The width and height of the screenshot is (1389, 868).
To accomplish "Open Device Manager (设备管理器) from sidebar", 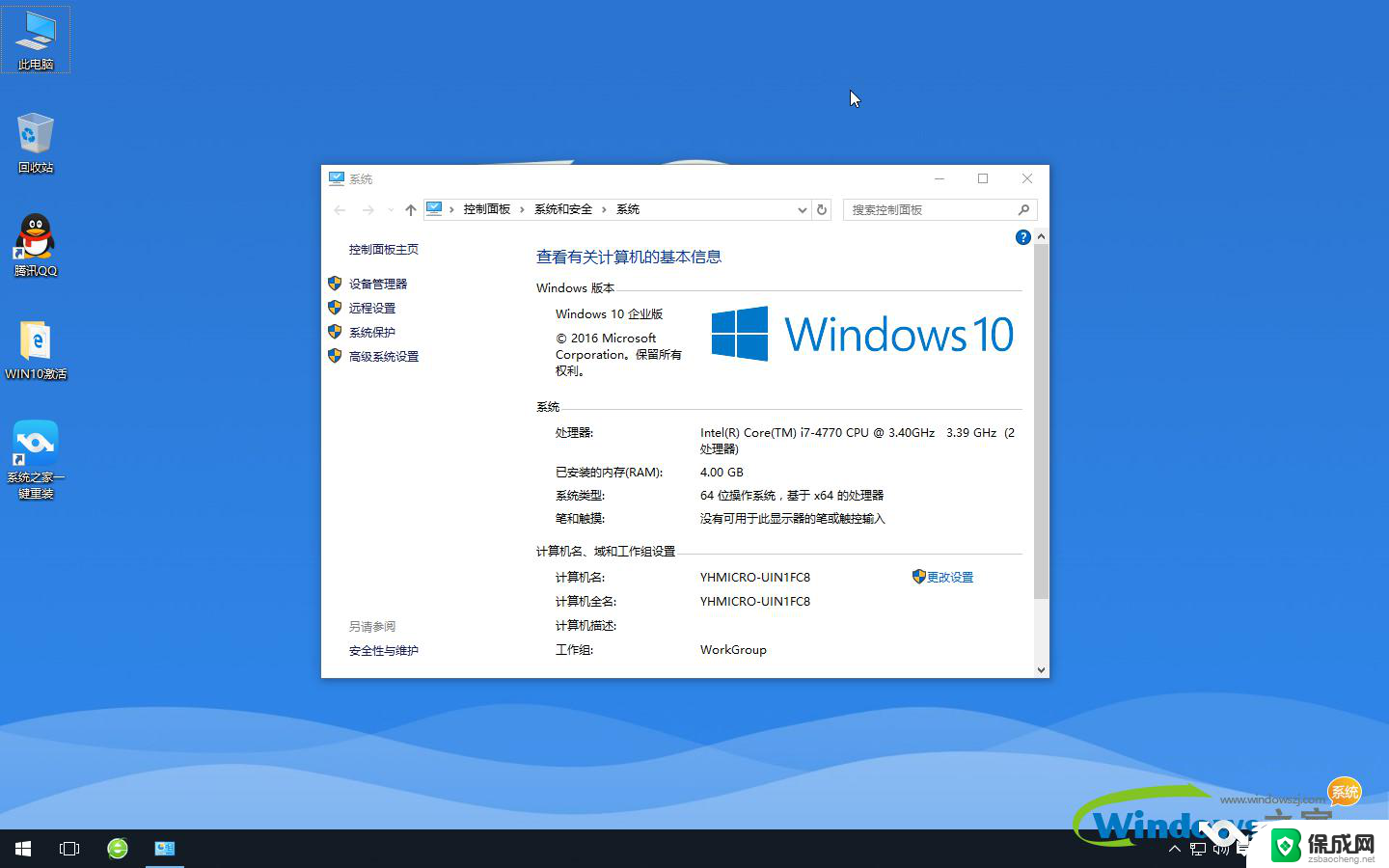I will (x=378, y=284).
